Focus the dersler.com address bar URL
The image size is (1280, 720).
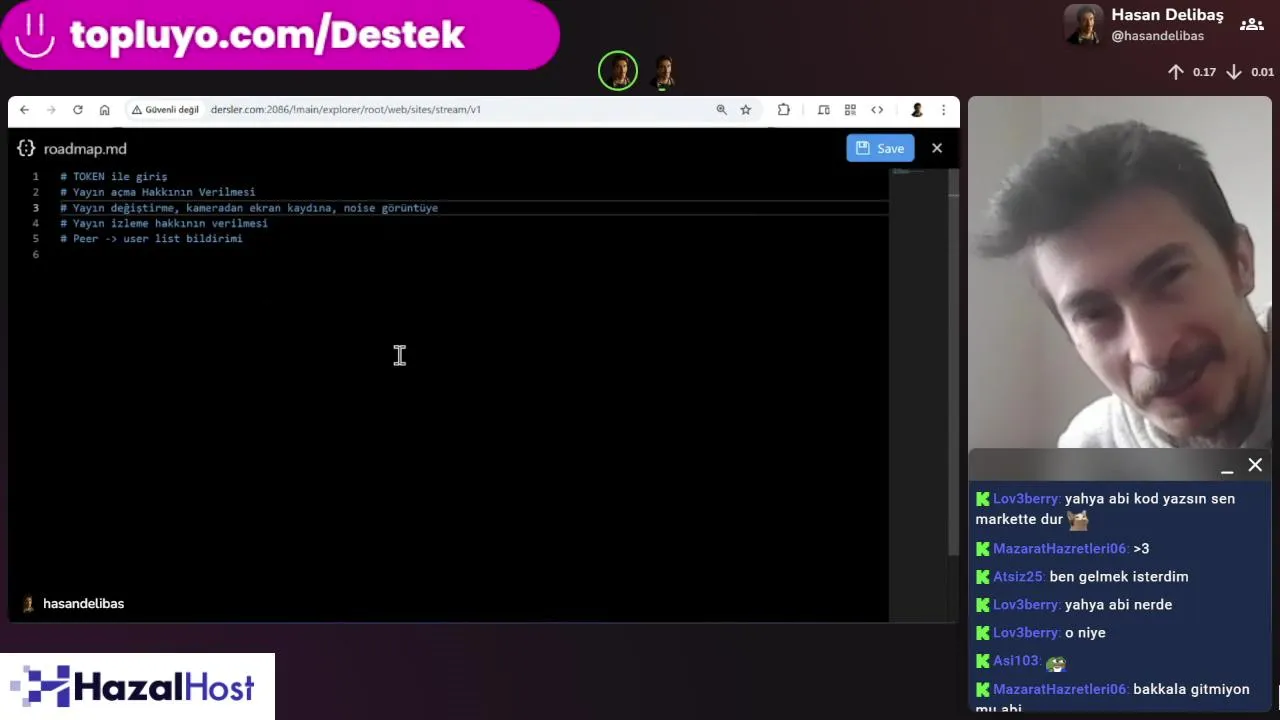(x=346, y=110)
